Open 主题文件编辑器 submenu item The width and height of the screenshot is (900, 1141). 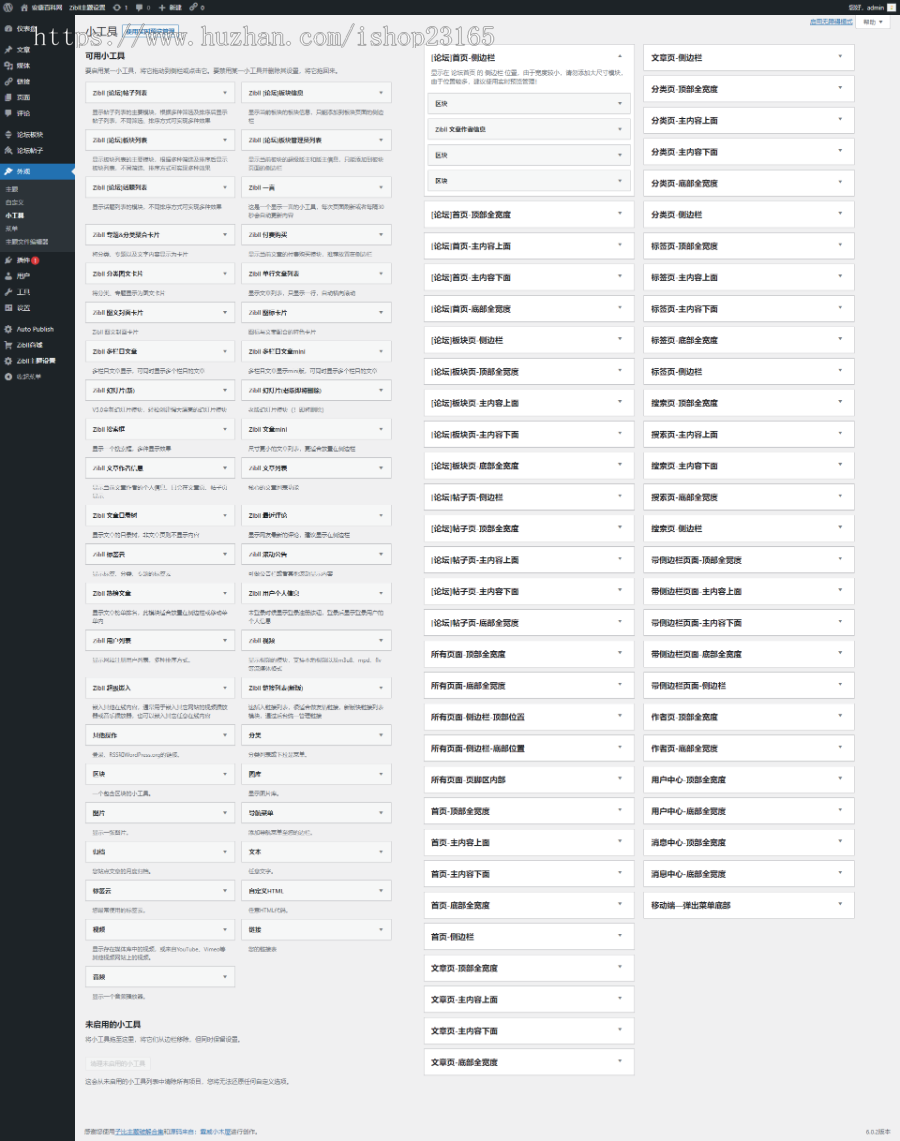[x=27, y=241]
